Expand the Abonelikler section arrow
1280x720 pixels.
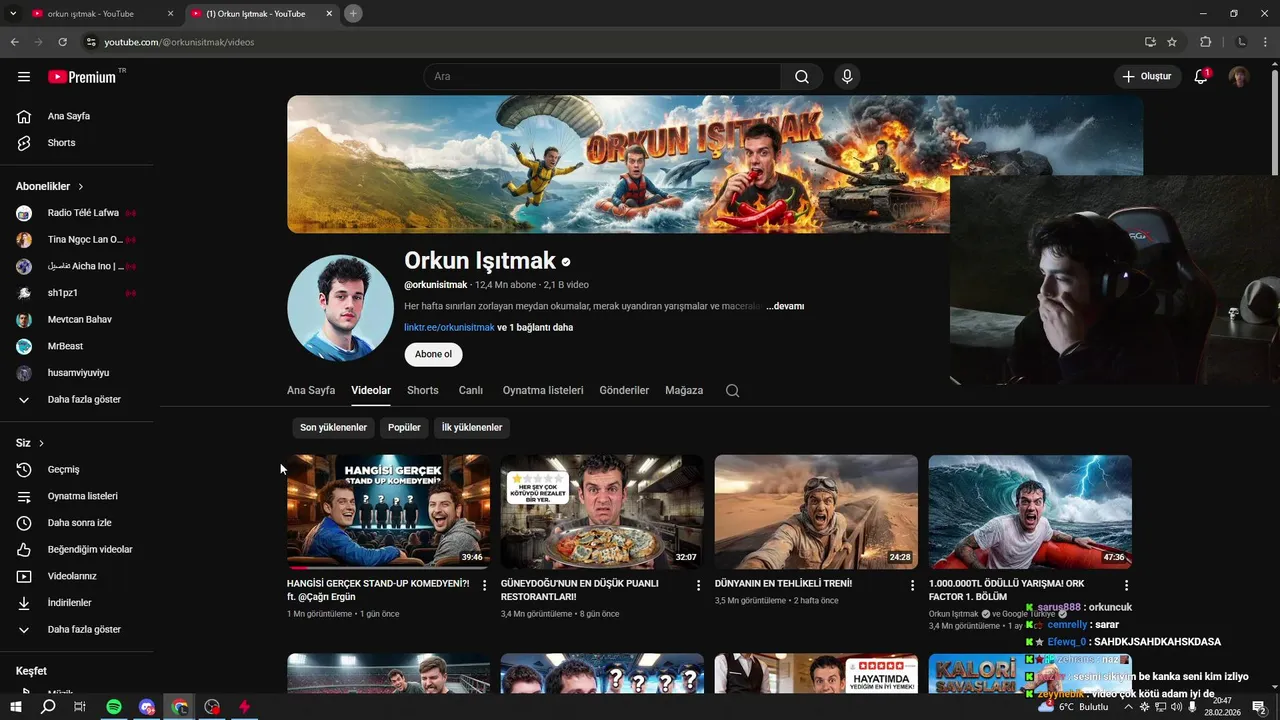(x=81, y=187)
